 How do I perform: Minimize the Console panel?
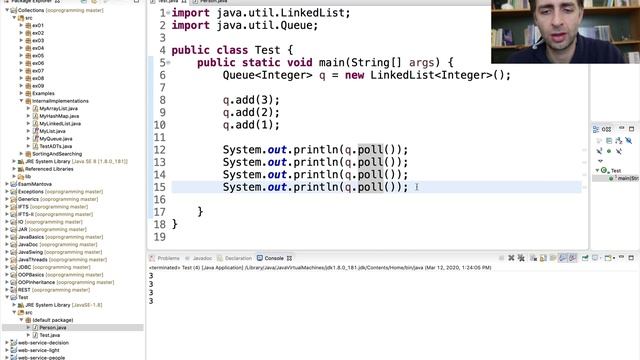621,258
